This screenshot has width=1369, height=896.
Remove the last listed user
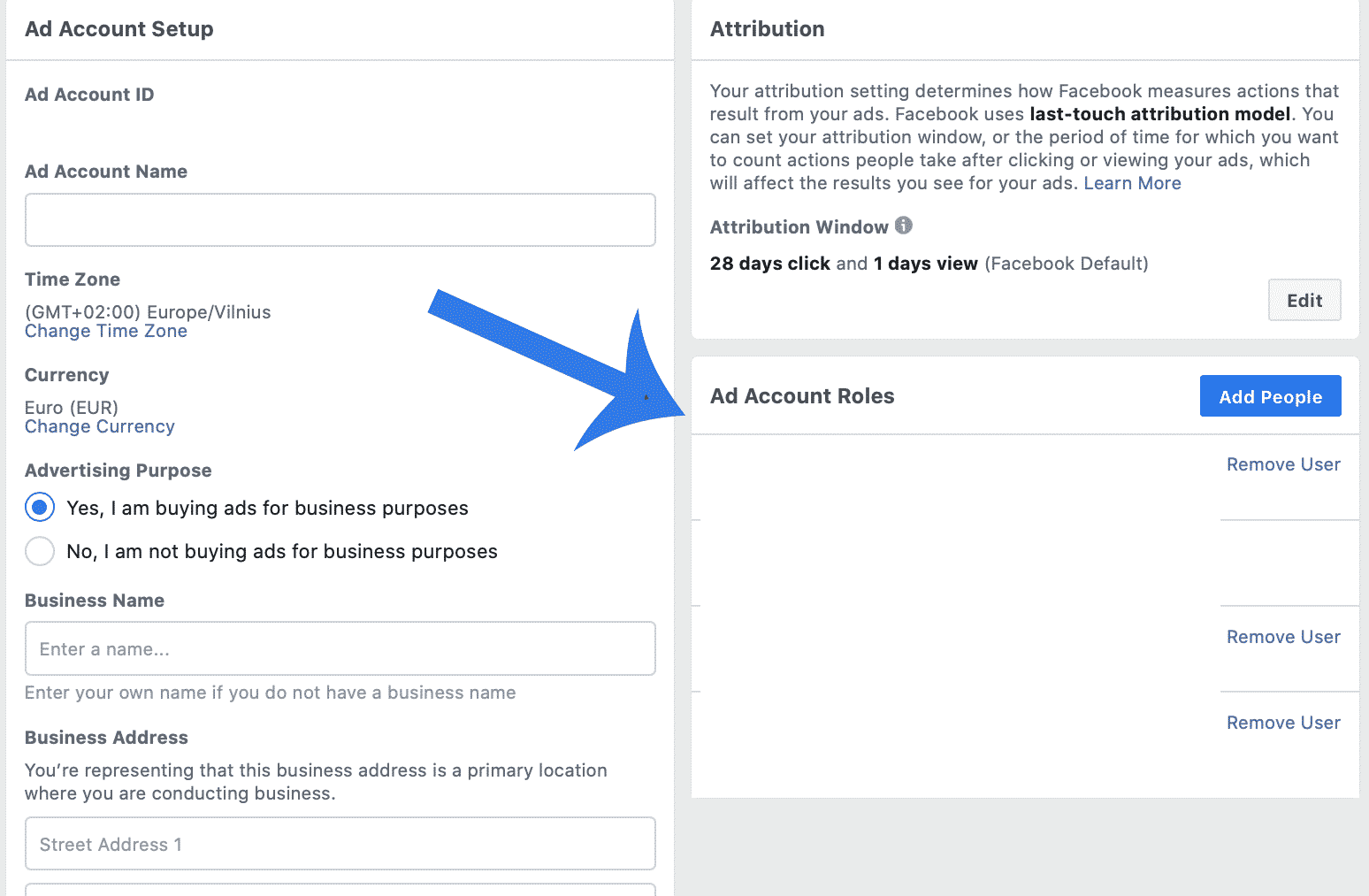(x=1283, y=723)
